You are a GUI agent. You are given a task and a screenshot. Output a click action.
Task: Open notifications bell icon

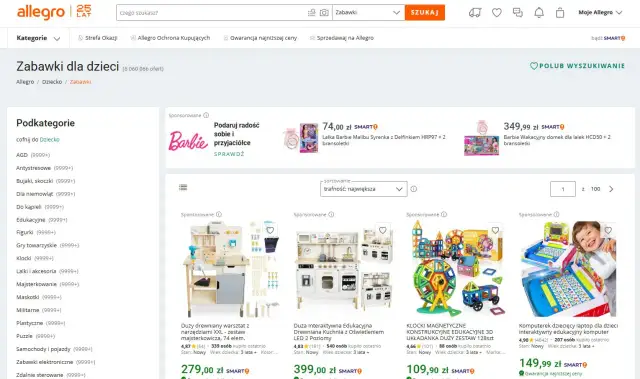(539, 13)
